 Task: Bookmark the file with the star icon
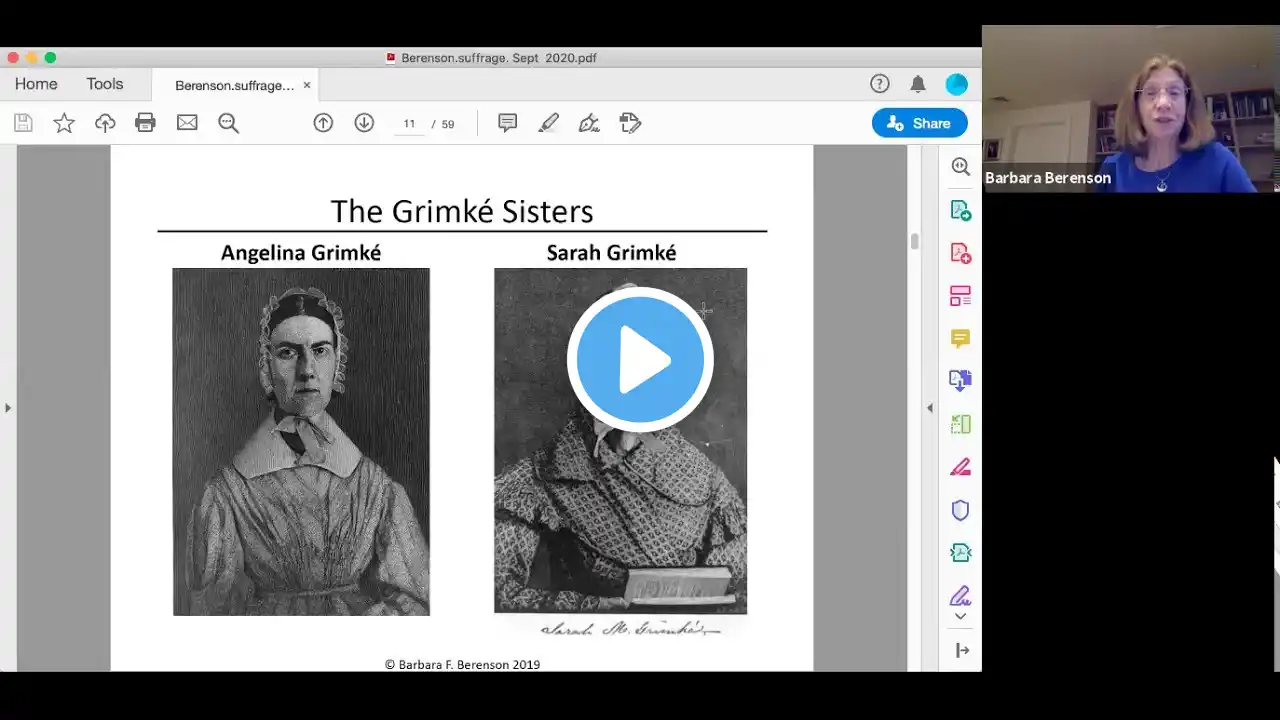pos(64,123)
